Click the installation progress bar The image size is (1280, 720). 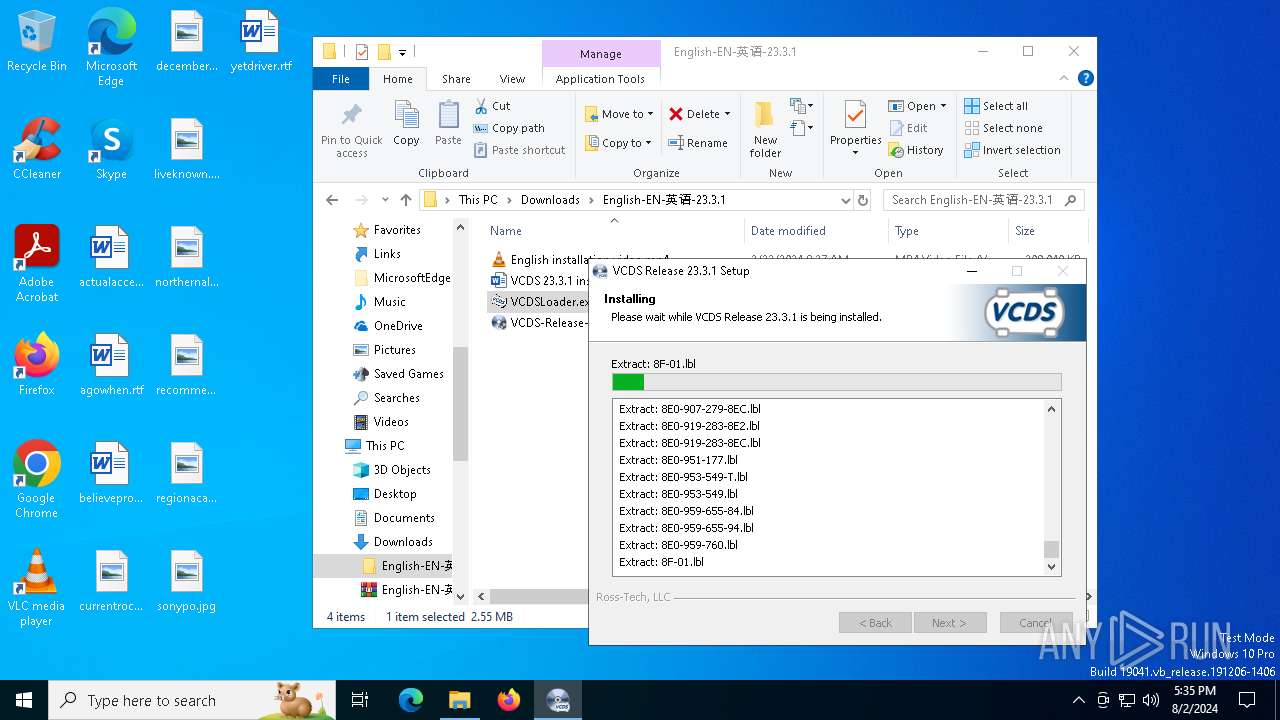click(836, 382)
